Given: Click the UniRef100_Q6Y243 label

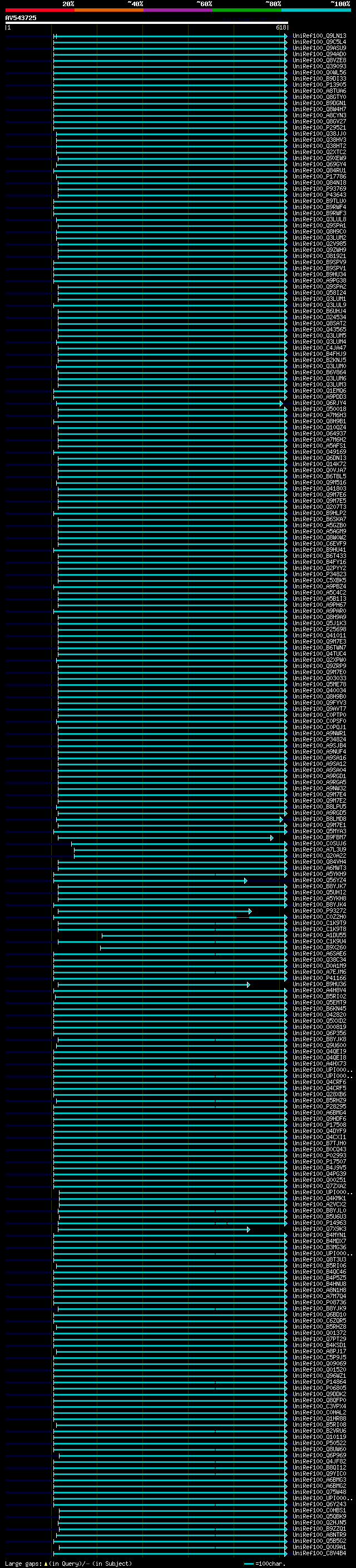Looking at the screenshot, I should [x=319, y=1505].
